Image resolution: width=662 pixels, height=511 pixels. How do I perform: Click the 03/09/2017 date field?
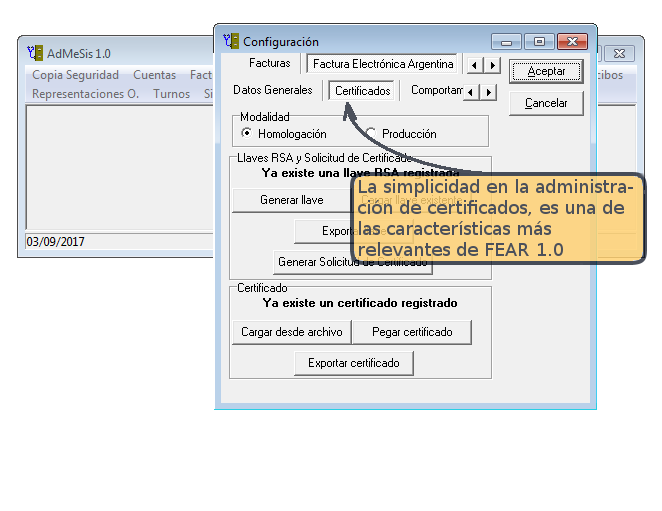pos(119,242)
